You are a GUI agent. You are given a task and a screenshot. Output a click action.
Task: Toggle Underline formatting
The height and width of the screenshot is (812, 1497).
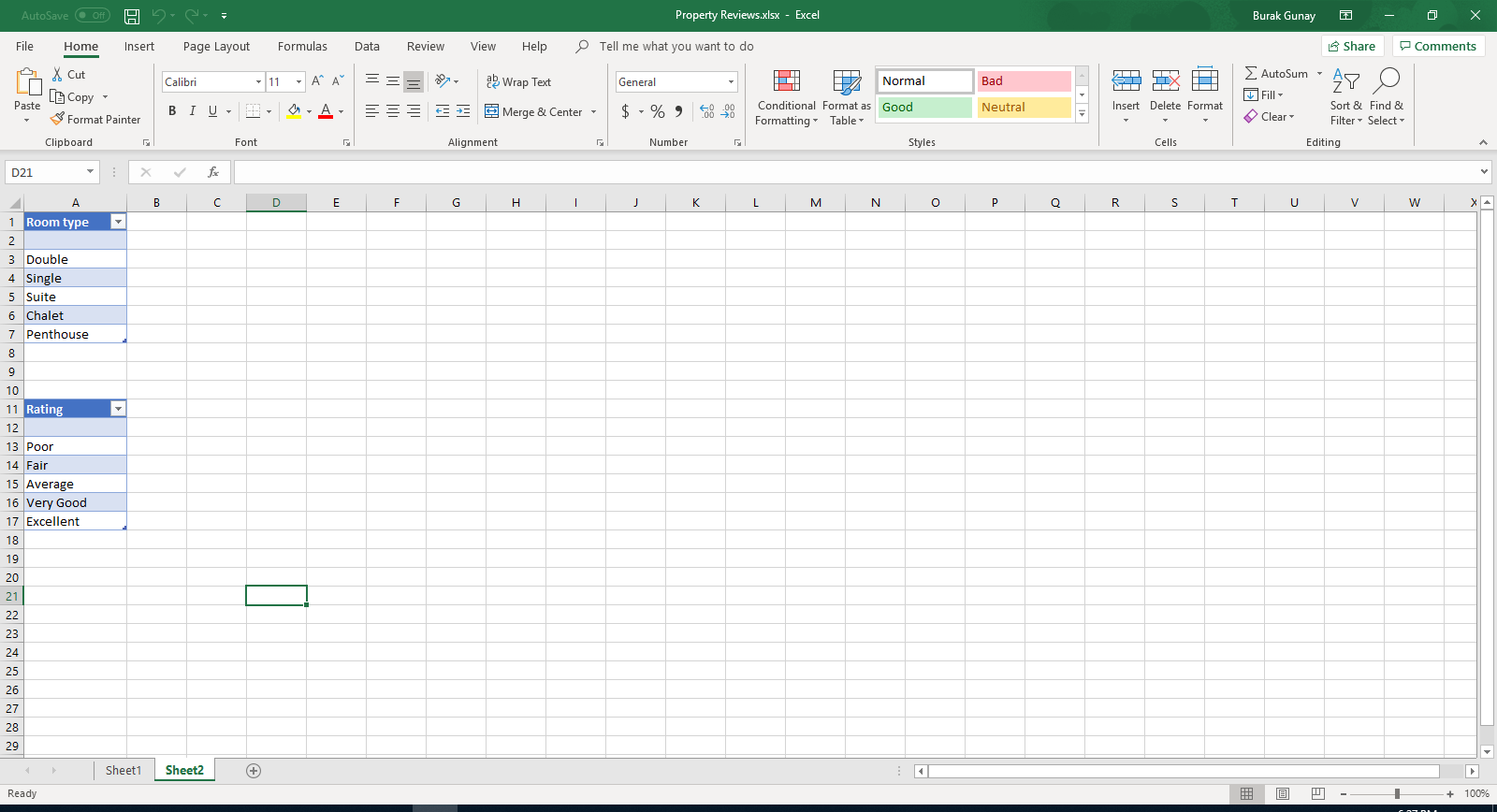(213, 111)
